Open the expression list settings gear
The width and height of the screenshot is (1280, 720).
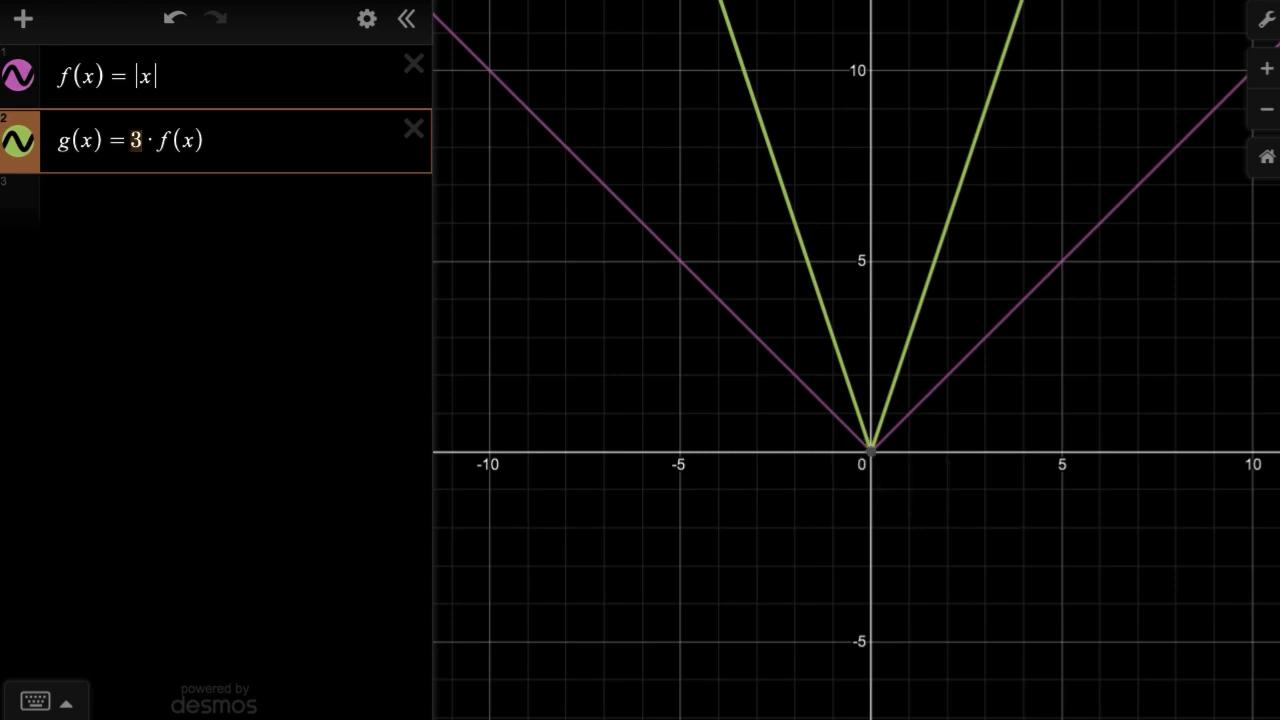367,19
